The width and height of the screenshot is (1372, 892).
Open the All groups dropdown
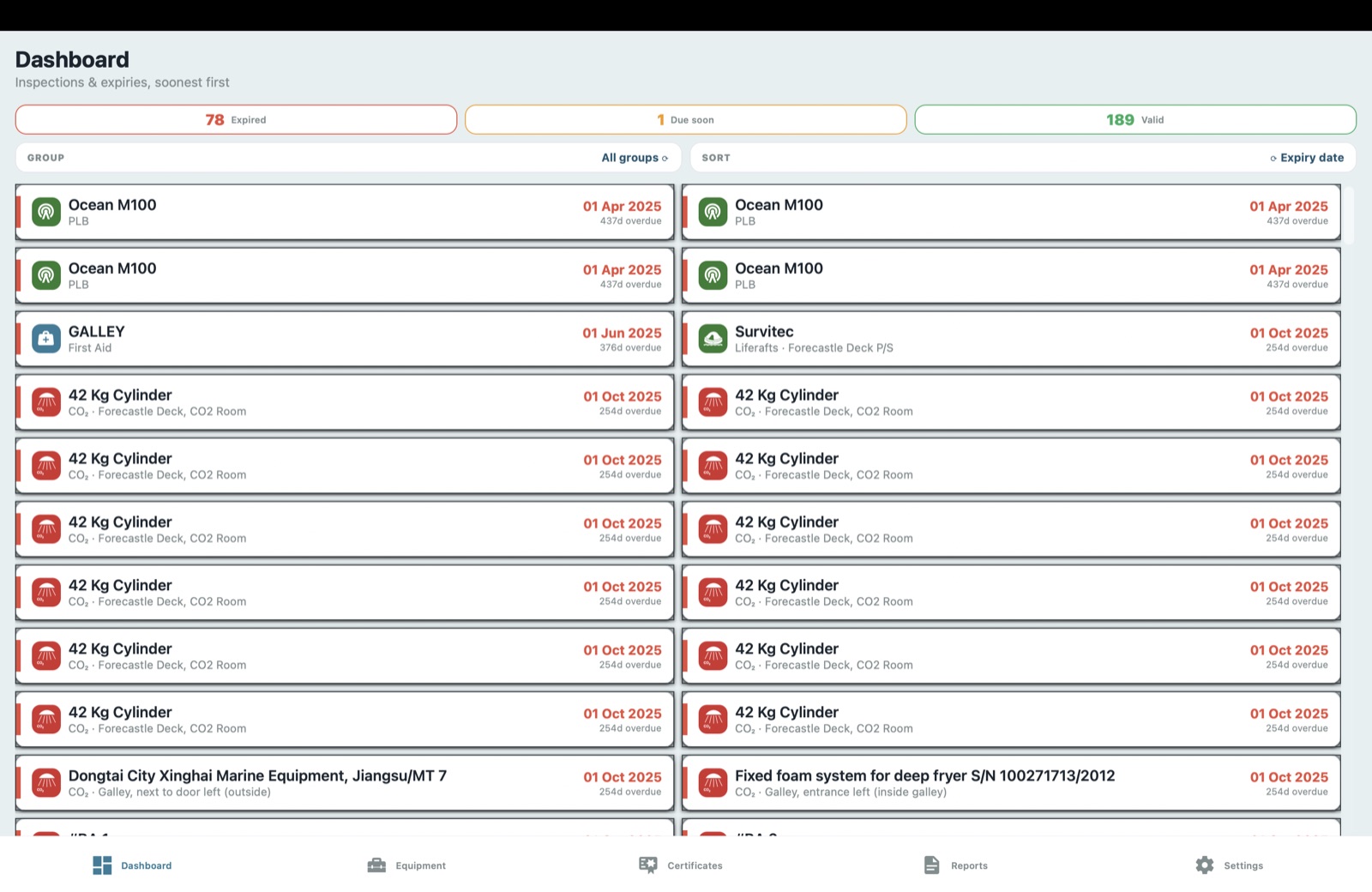635,158
